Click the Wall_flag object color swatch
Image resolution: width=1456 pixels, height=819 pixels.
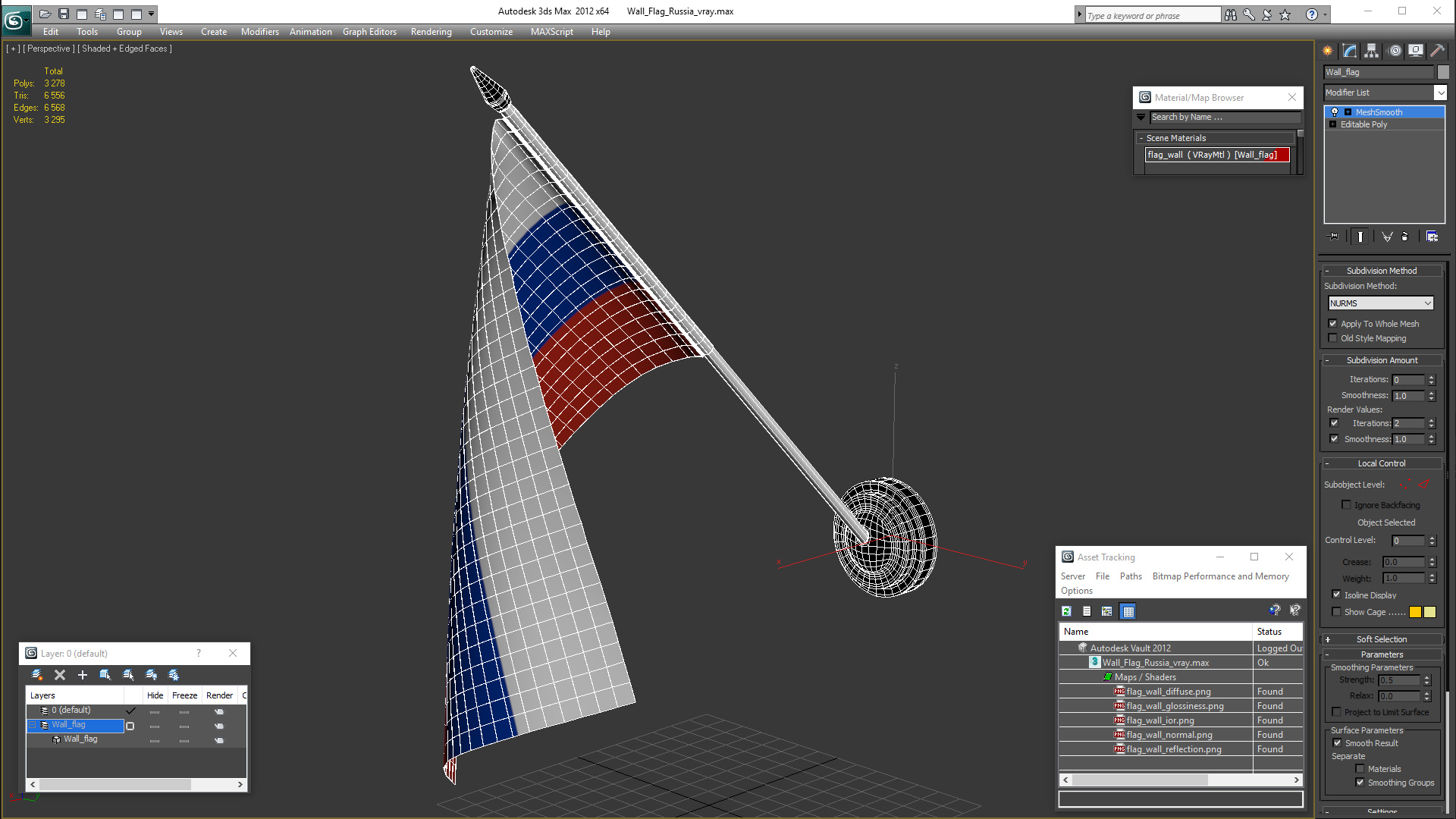(1443, 72)
